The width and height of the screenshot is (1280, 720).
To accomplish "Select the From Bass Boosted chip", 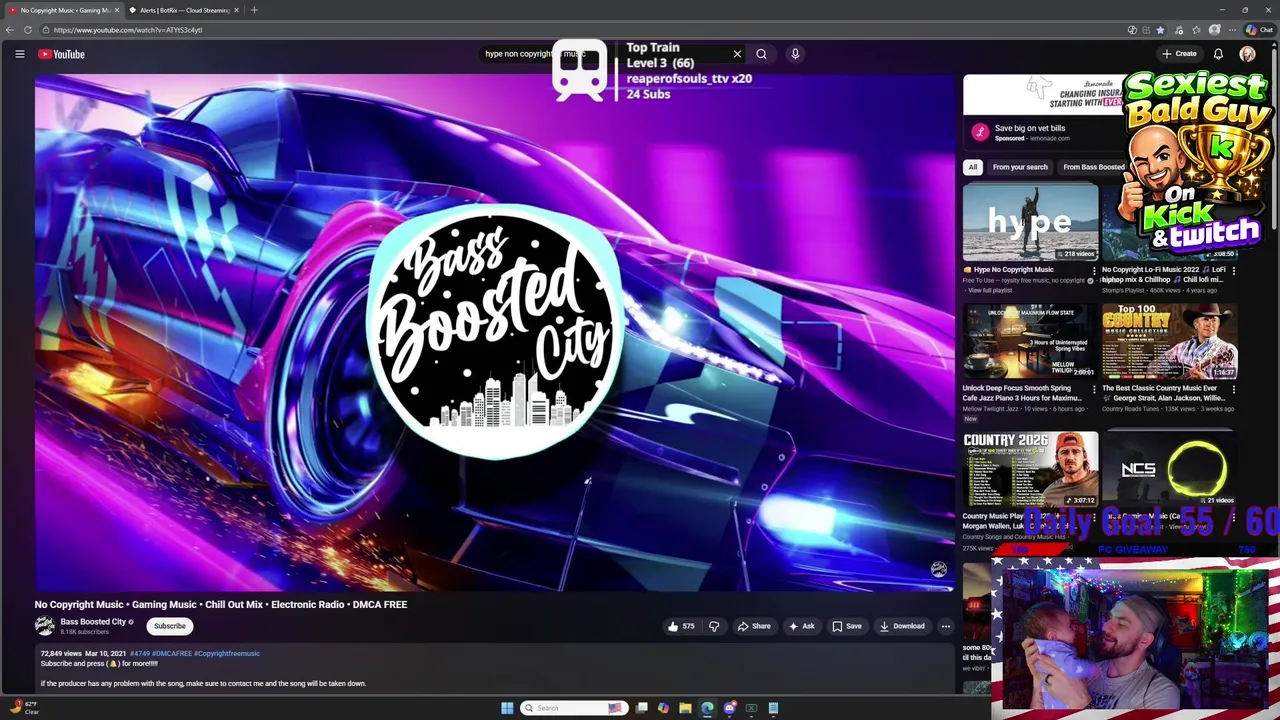I will click(1093, 167).
